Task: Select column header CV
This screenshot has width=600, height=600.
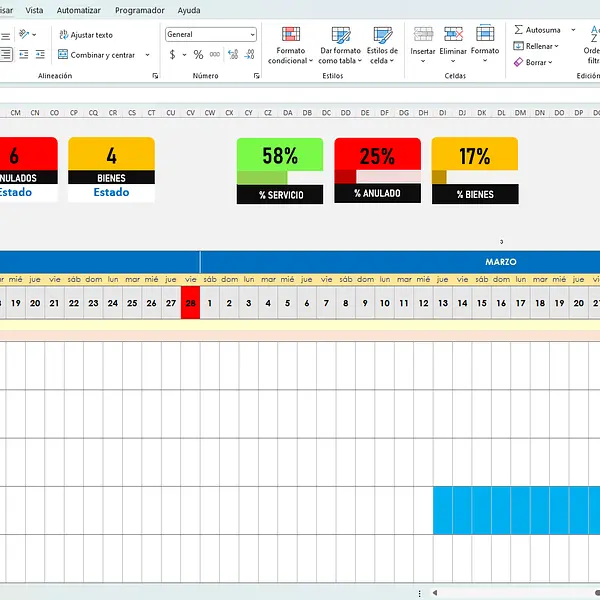Action: (190, 113)
